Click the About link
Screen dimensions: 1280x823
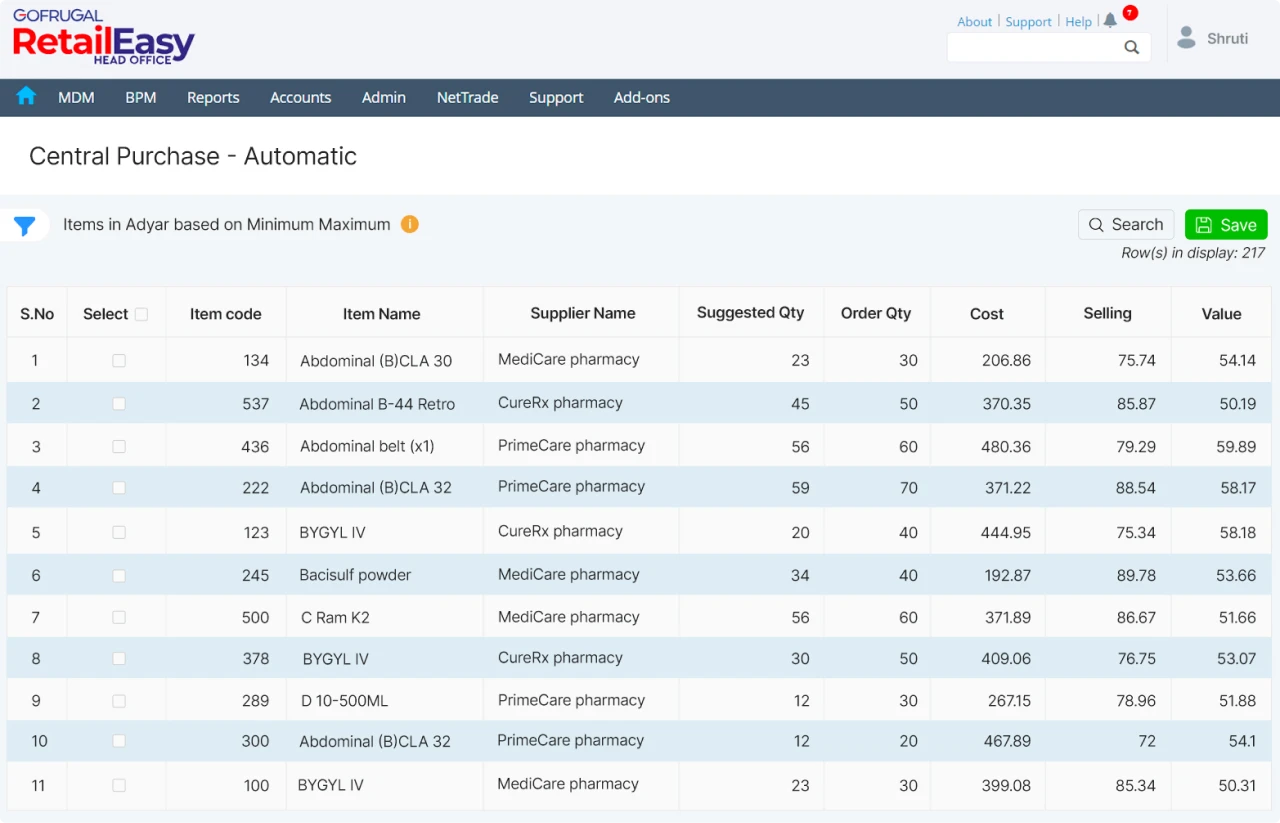(x=974, y=21)
